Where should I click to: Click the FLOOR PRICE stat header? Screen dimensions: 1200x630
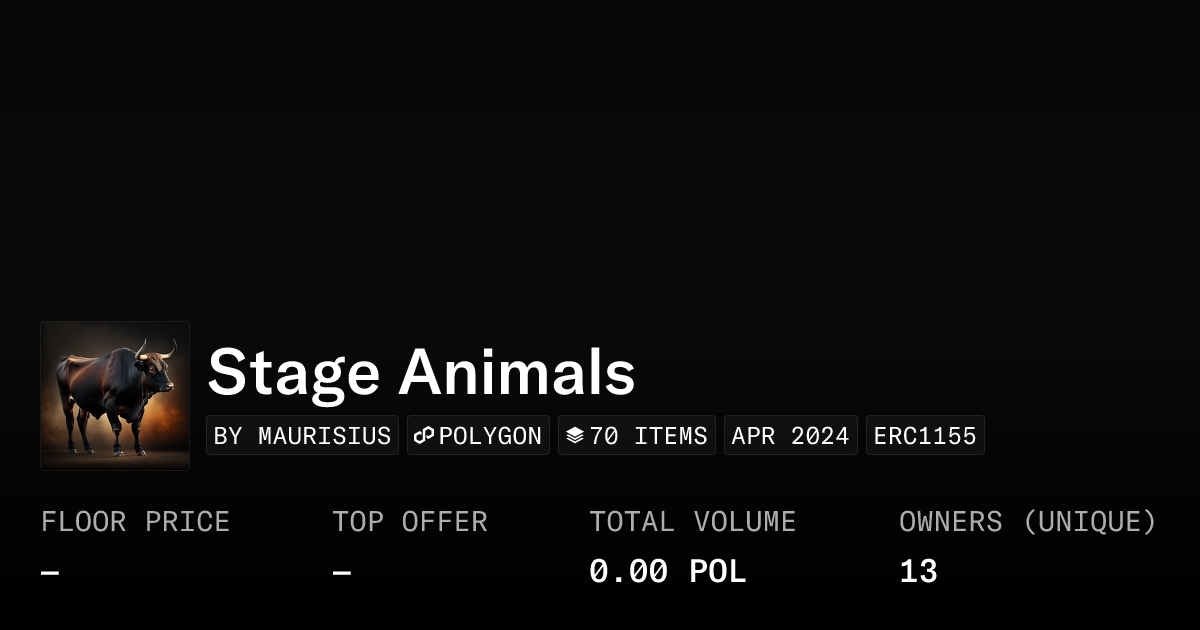135,522
